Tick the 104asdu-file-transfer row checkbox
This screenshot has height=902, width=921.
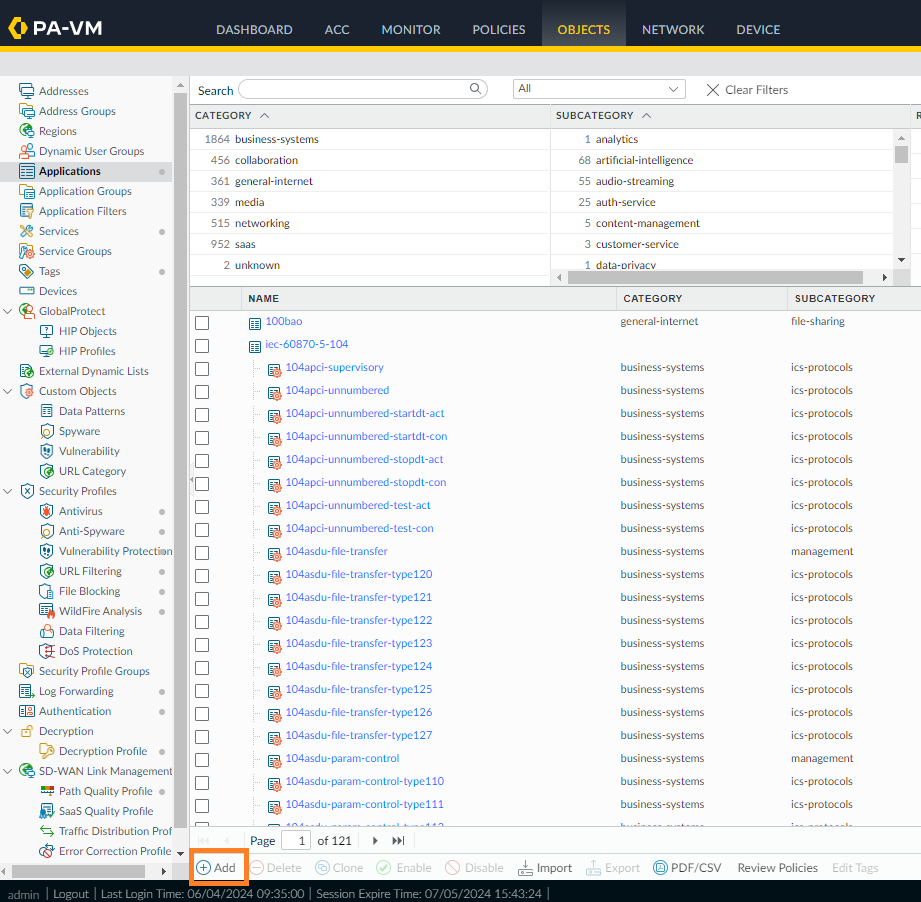(x=202, y=552)
